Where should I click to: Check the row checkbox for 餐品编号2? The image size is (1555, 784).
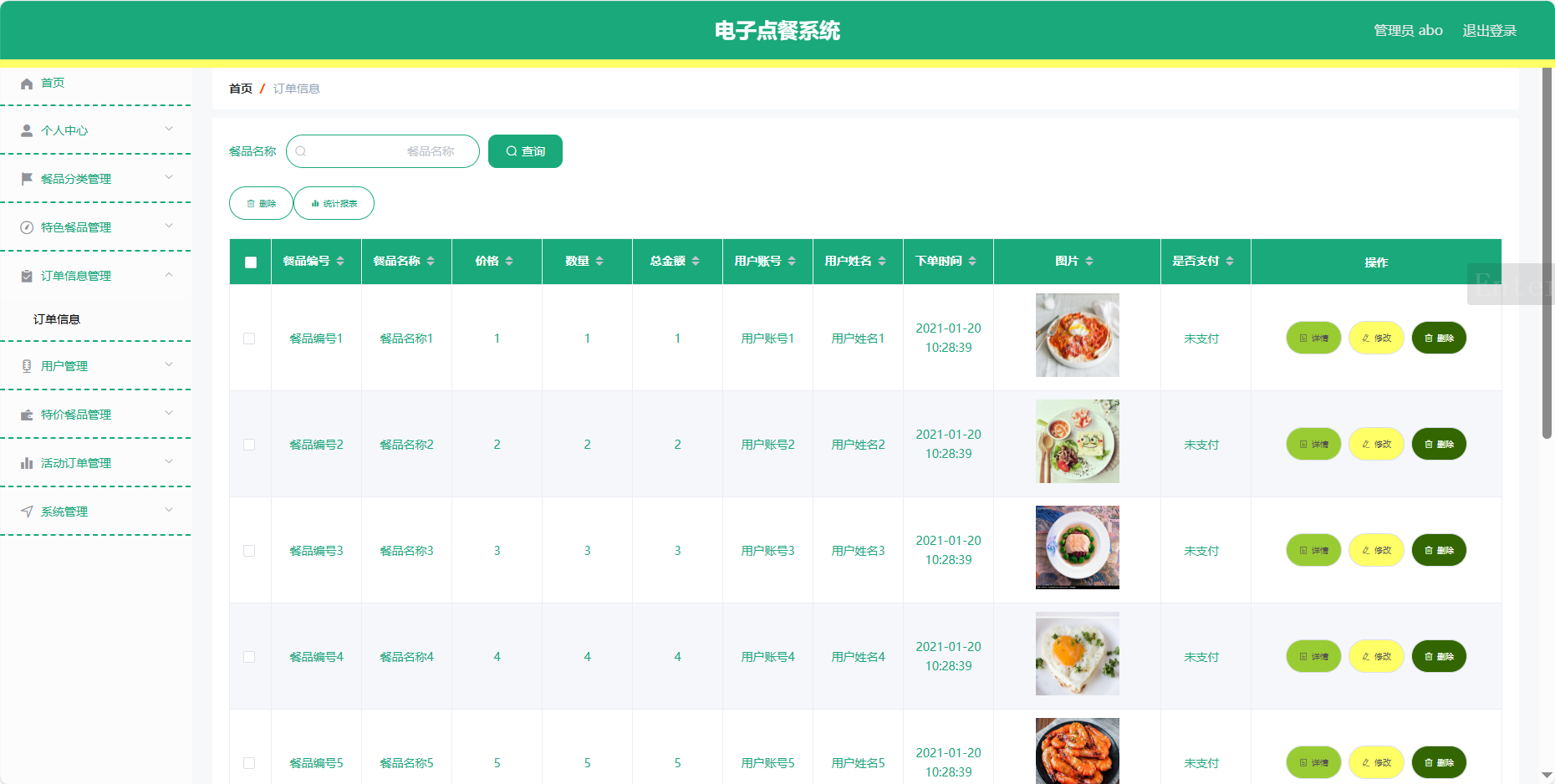[249, 445]
